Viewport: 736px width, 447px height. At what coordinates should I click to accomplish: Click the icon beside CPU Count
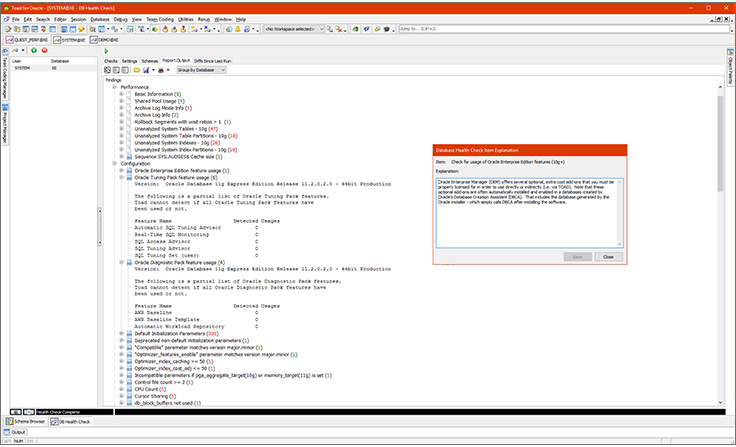pyautogui.click(x=129, y=389)
